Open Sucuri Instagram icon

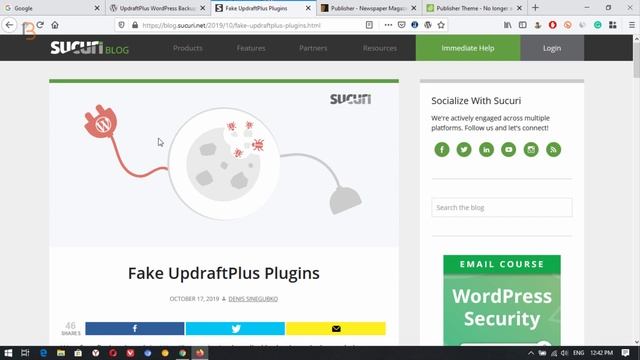[x=531, y=149]
